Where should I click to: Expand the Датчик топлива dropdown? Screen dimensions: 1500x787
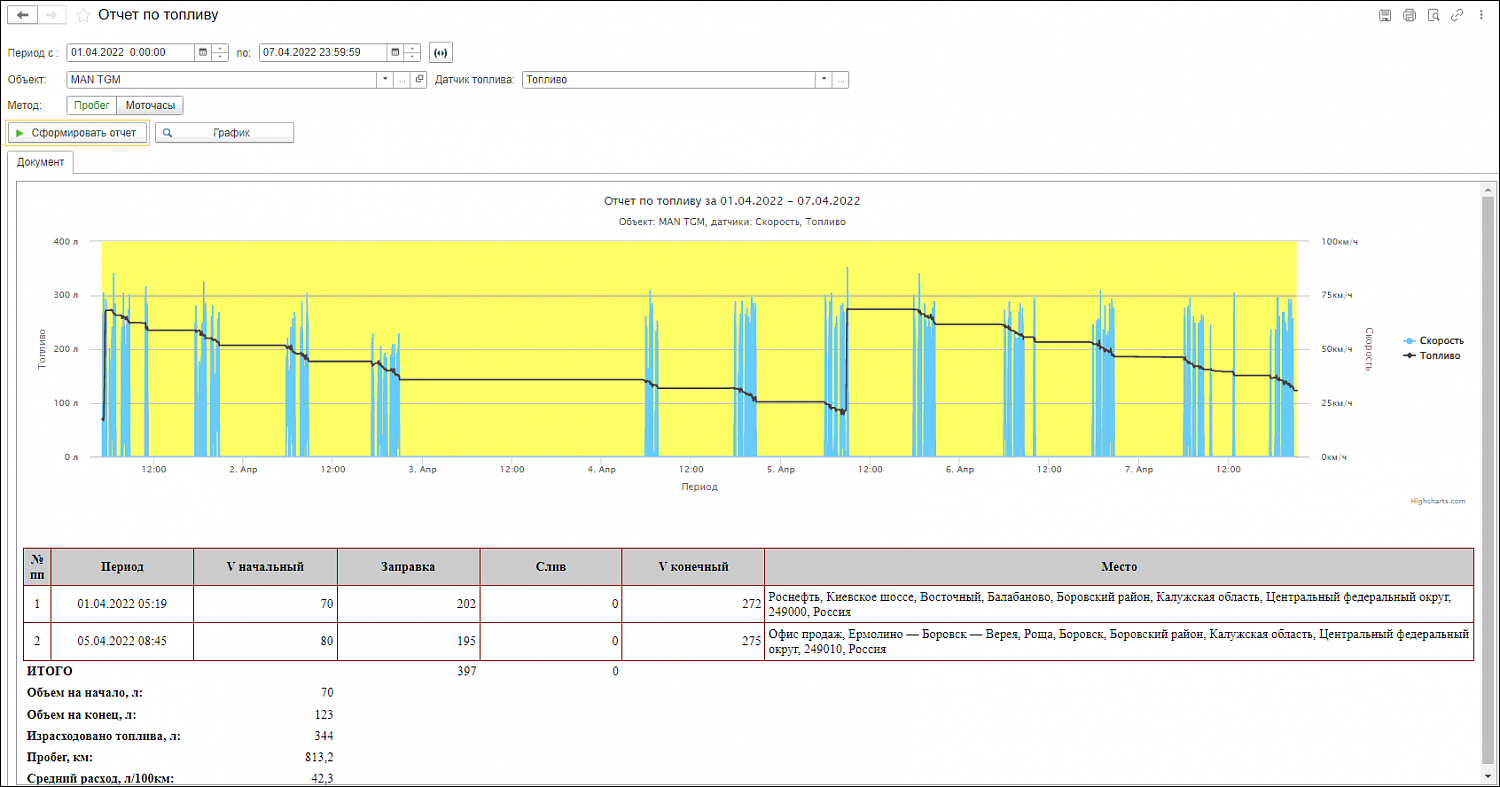(824, 79)
